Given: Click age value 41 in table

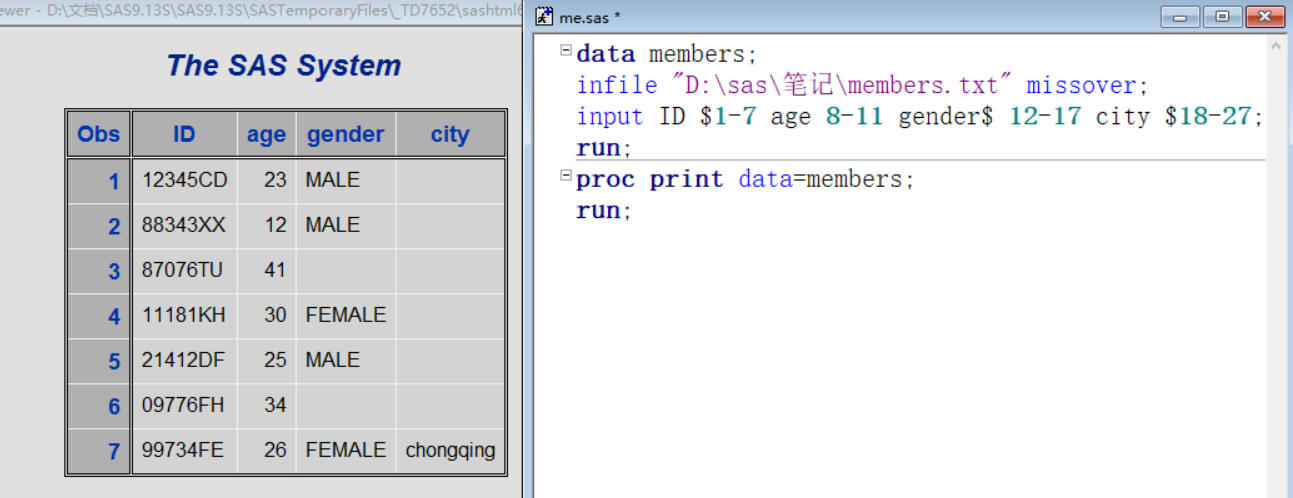Looking at the screenshot, I should [266, 271].
